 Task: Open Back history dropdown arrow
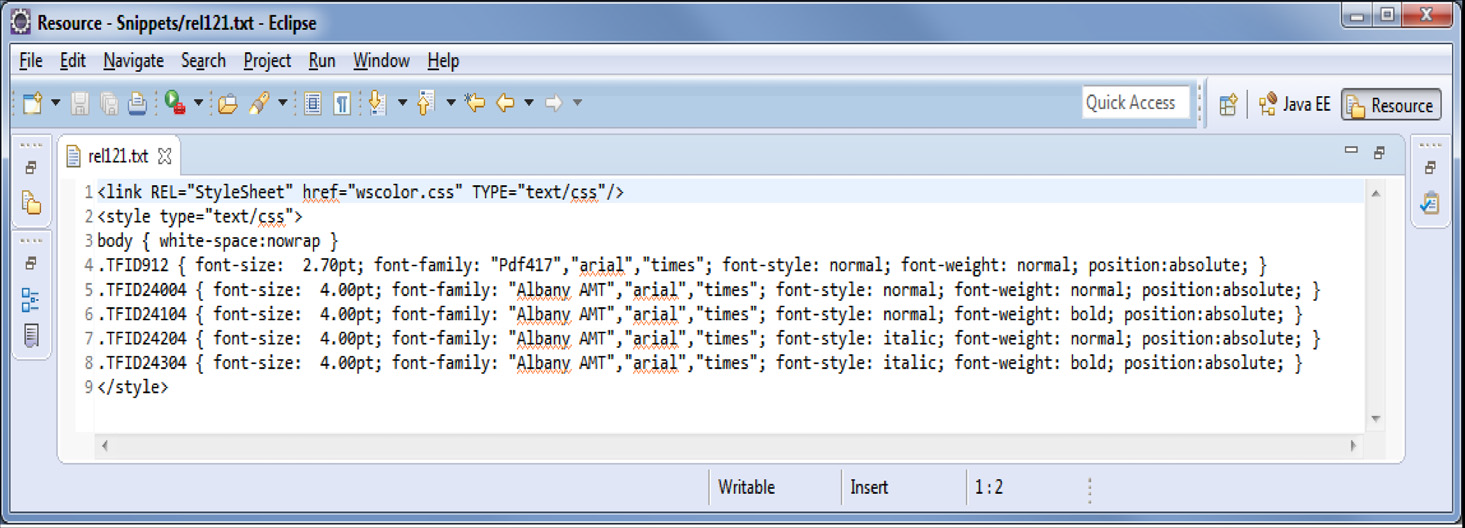529,103
